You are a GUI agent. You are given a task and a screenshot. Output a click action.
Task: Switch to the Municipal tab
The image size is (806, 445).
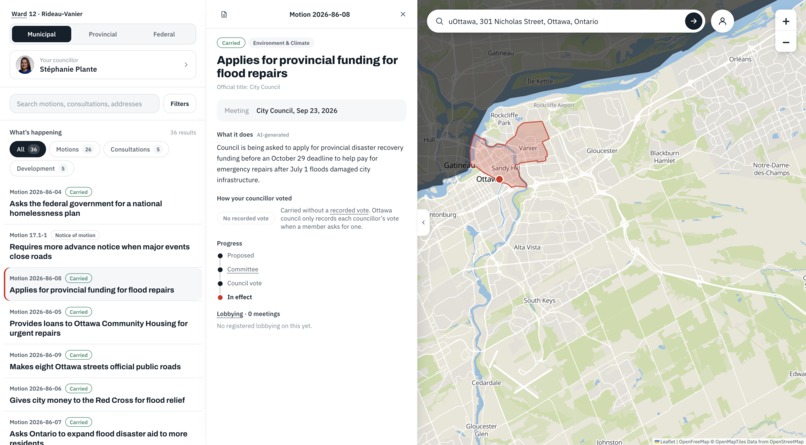(x=42, y=34)
